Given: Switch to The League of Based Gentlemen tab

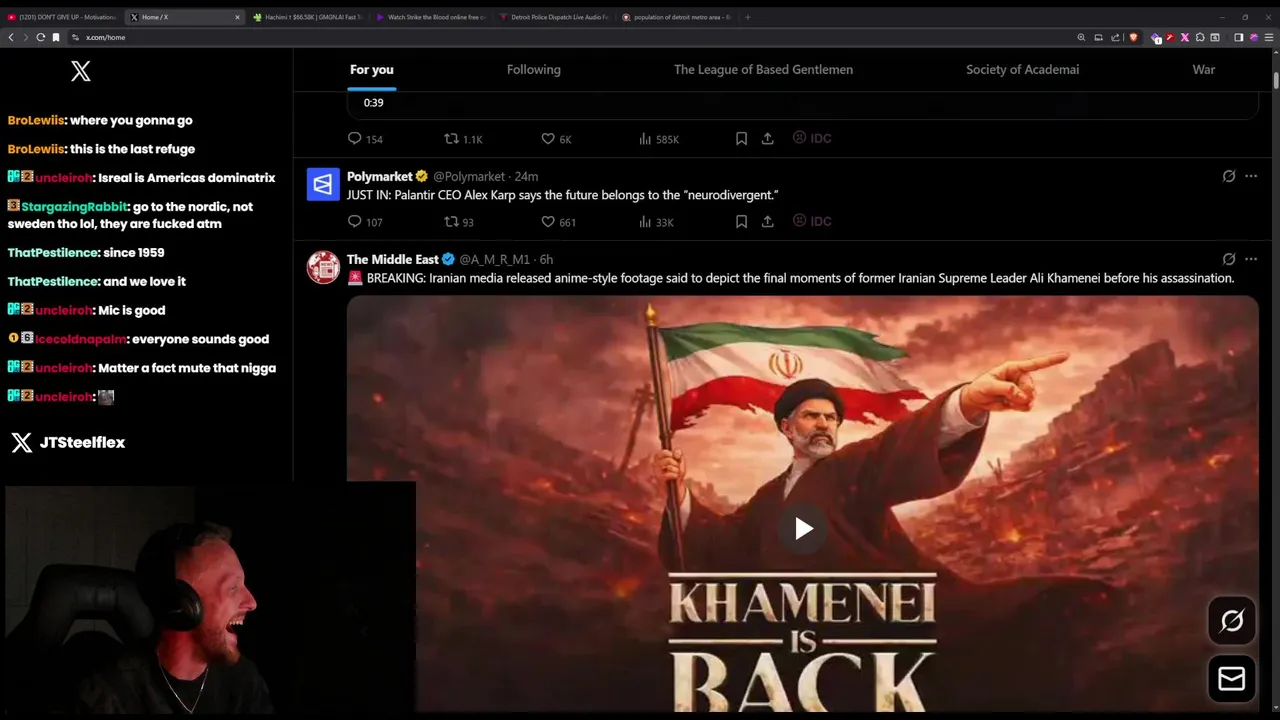Looking at the screenshot, I should [x=763, y=69].
